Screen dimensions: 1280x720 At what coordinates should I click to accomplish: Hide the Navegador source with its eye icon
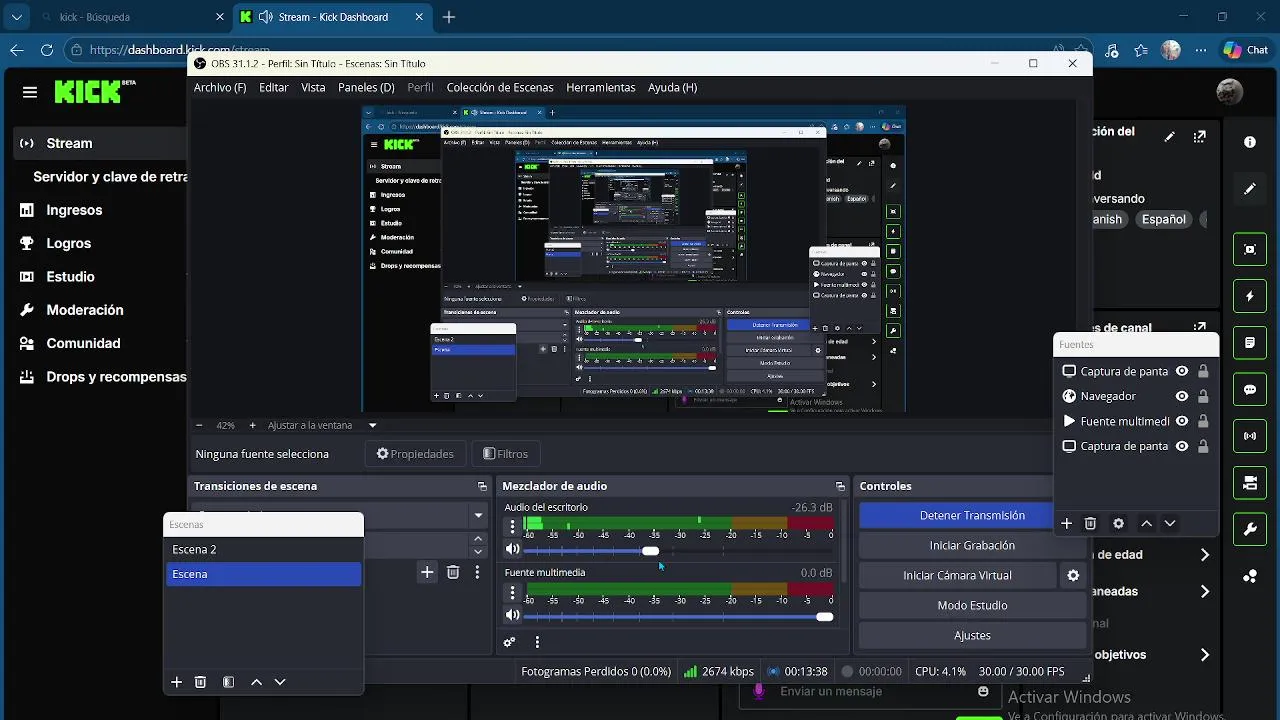pos(1182,396)
